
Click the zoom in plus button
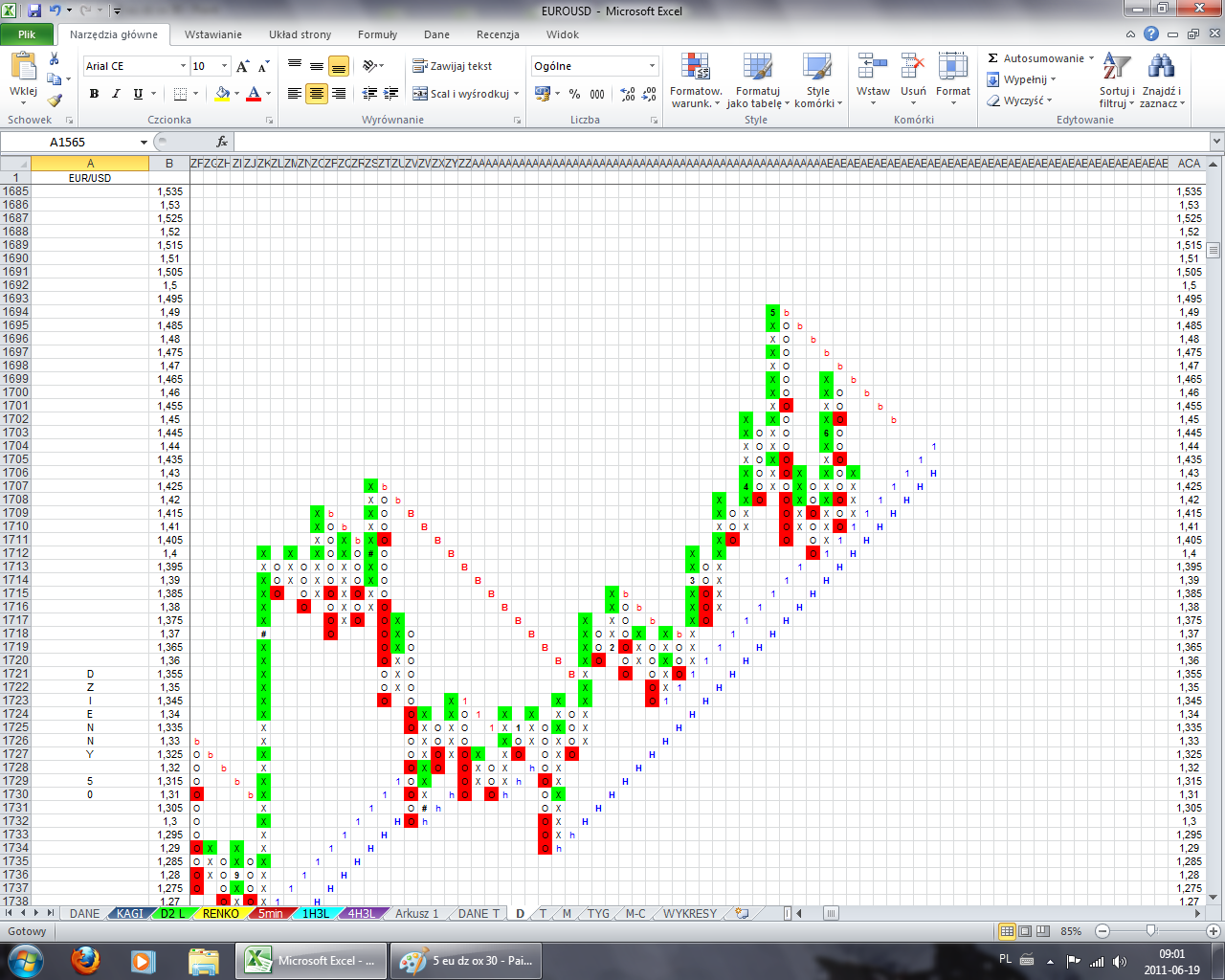[1214, 931]
